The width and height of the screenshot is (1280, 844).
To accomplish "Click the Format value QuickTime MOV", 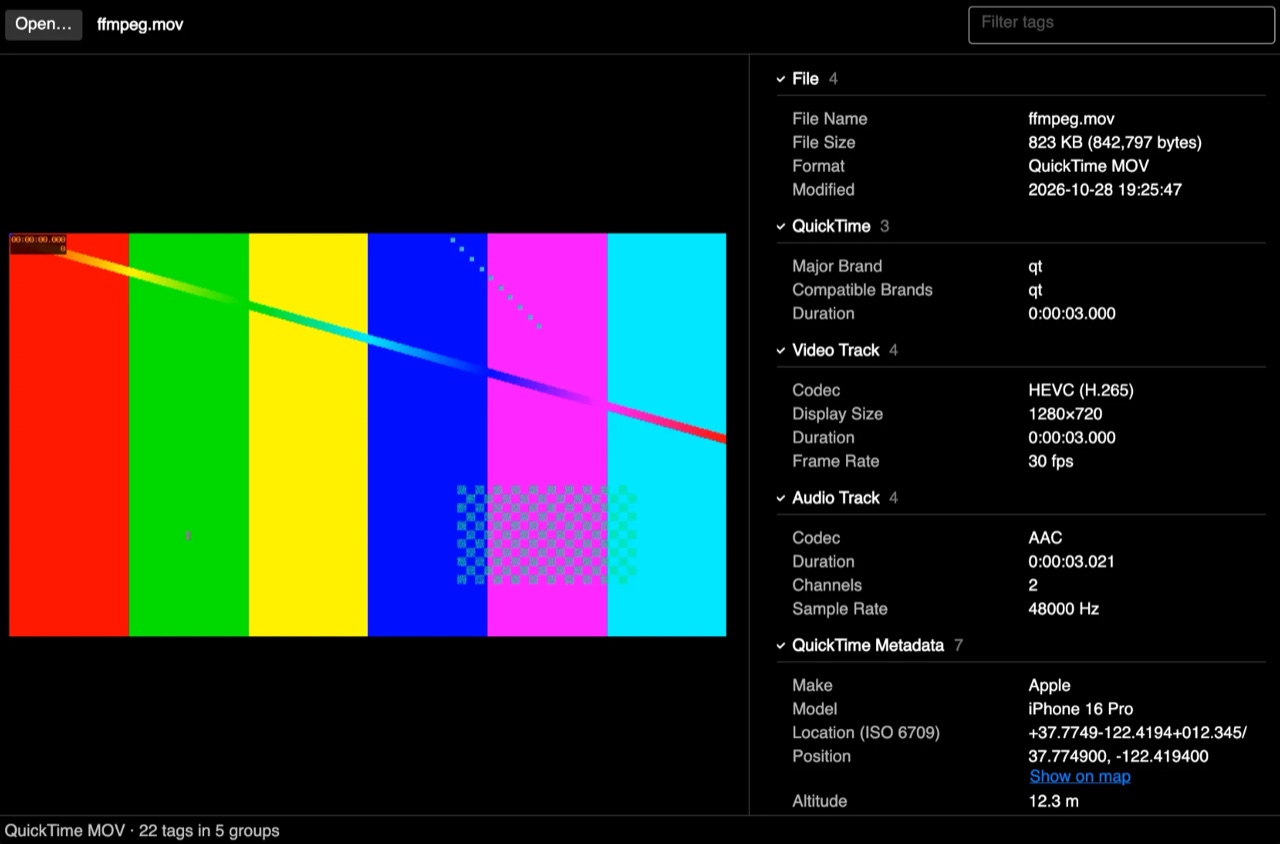I will 1089,166.
